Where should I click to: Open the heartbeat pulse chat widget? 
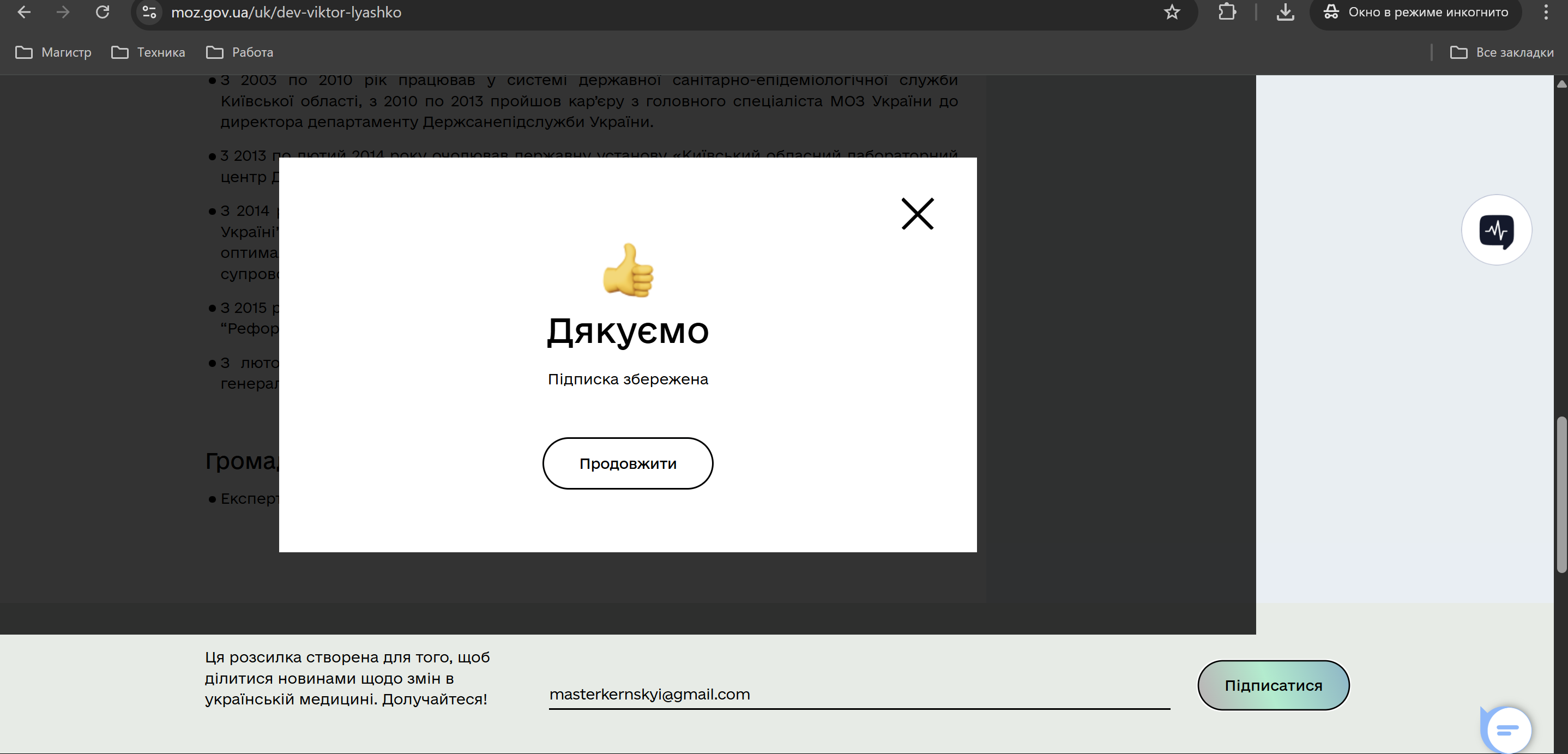point(1496,230)
